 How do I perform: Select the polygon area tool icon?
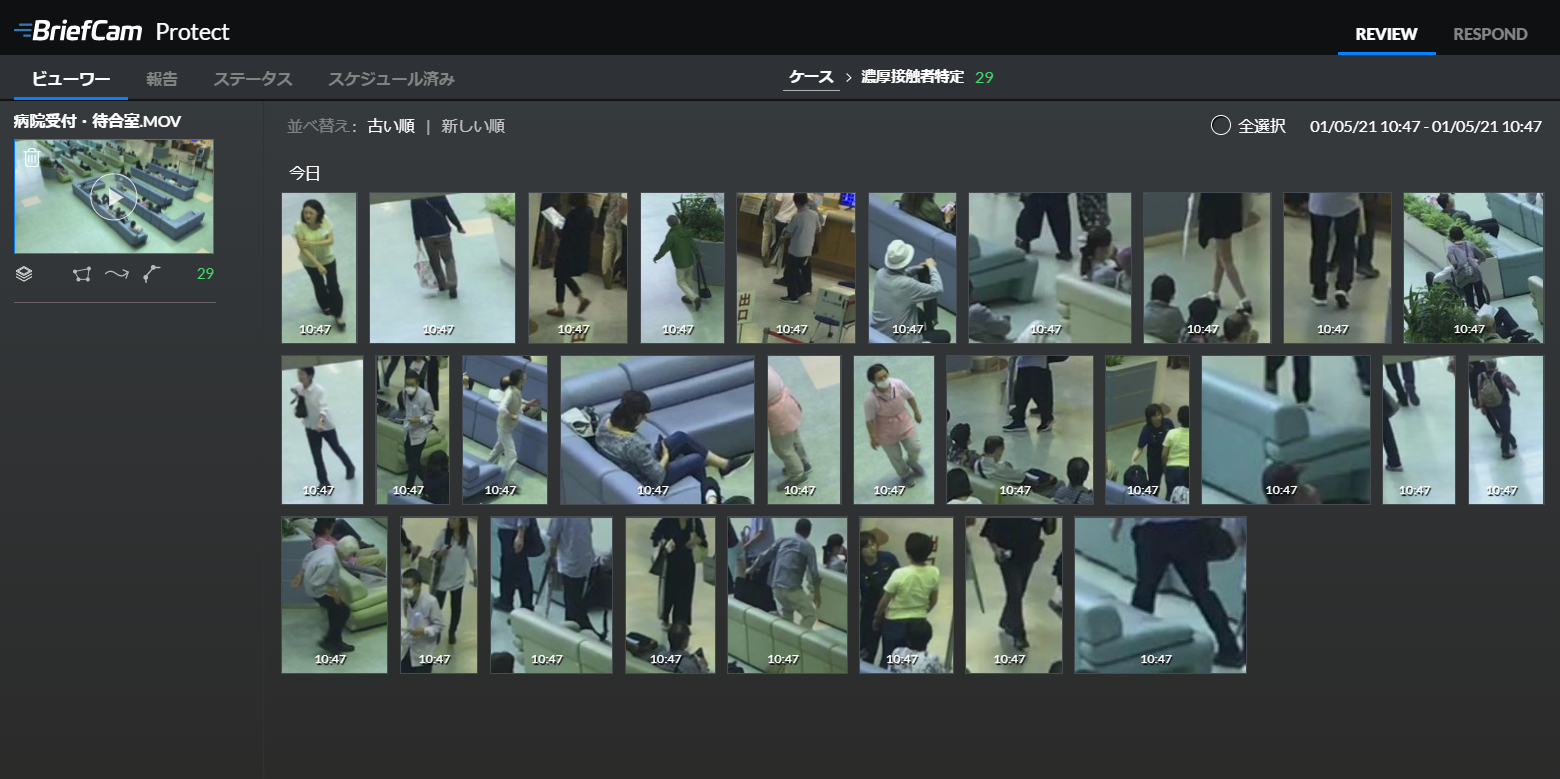click(82, 274)
